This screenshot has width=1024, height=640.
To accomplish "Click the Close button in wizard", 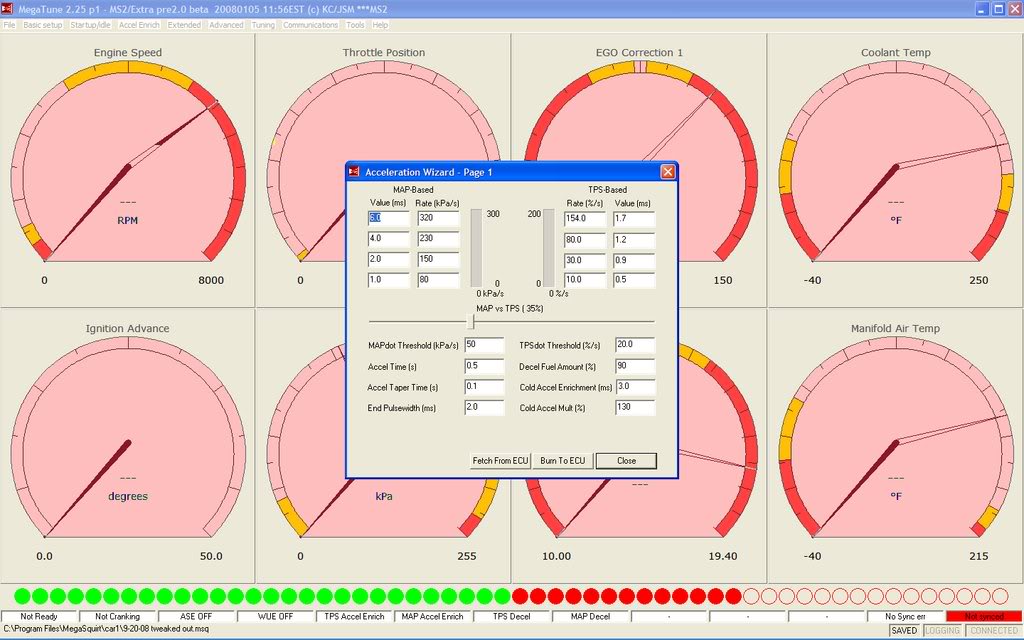I will 626,460.
